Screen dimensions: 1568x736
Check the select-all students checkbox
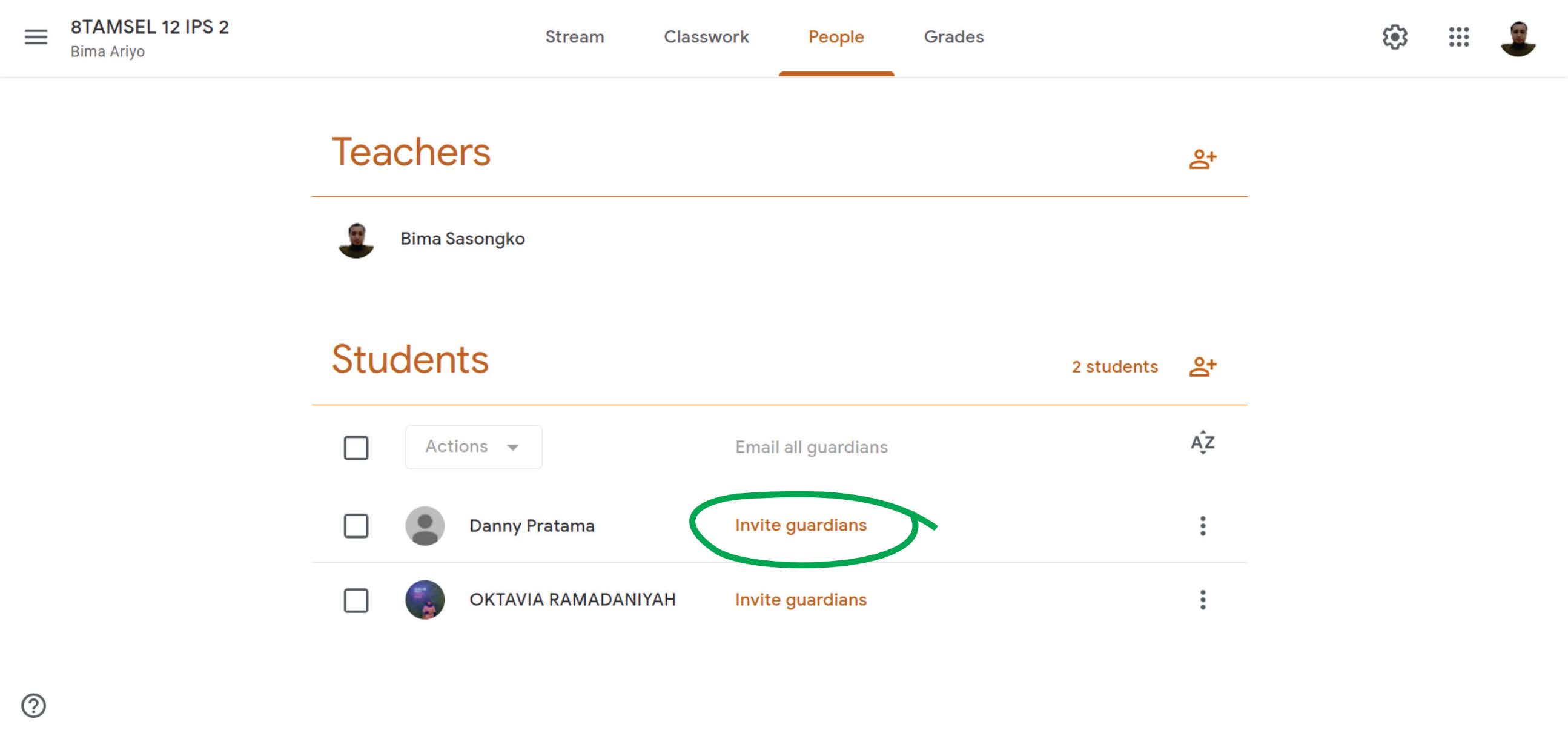356,448
